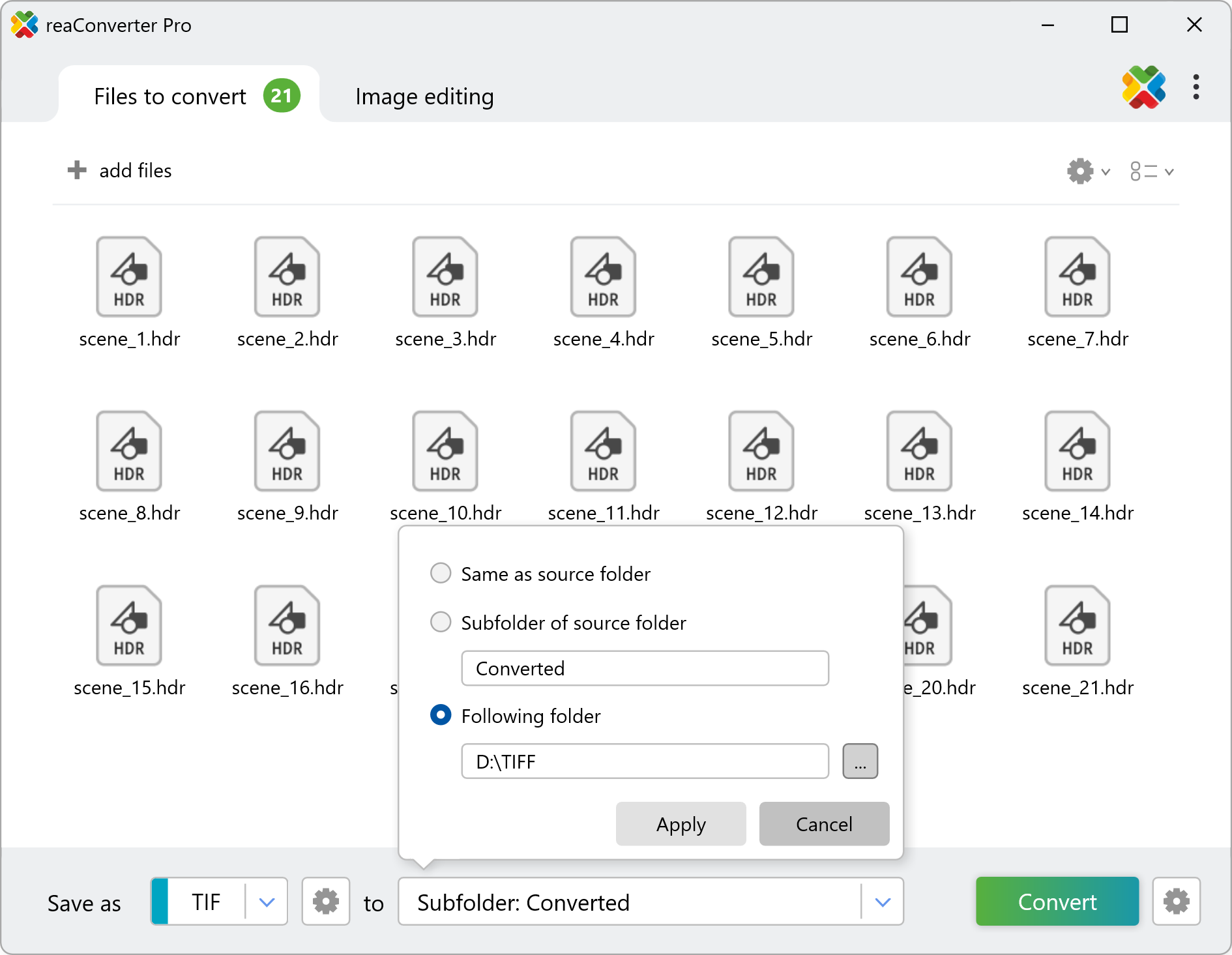Click the reaConverter logo in header
Image resolution: width=1232 pixels, height=955 pixels.
1143,87
